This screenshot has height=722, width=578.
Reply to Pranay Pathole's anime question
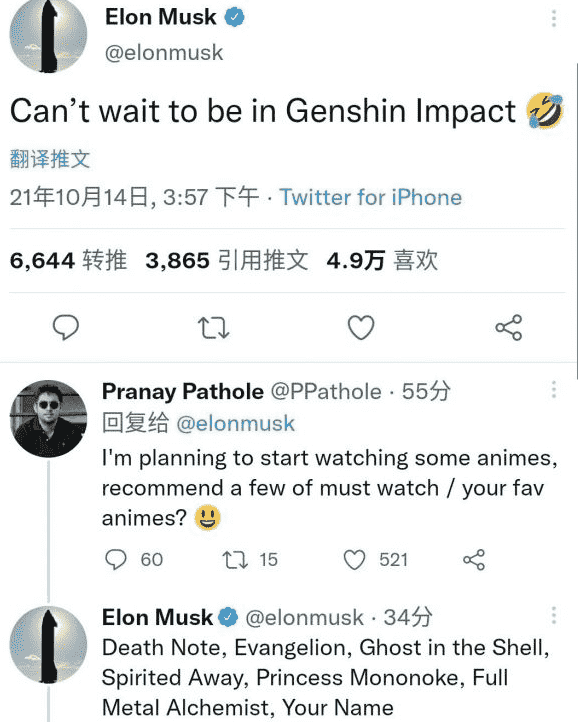pyautogui.click(x=115, y=560)
